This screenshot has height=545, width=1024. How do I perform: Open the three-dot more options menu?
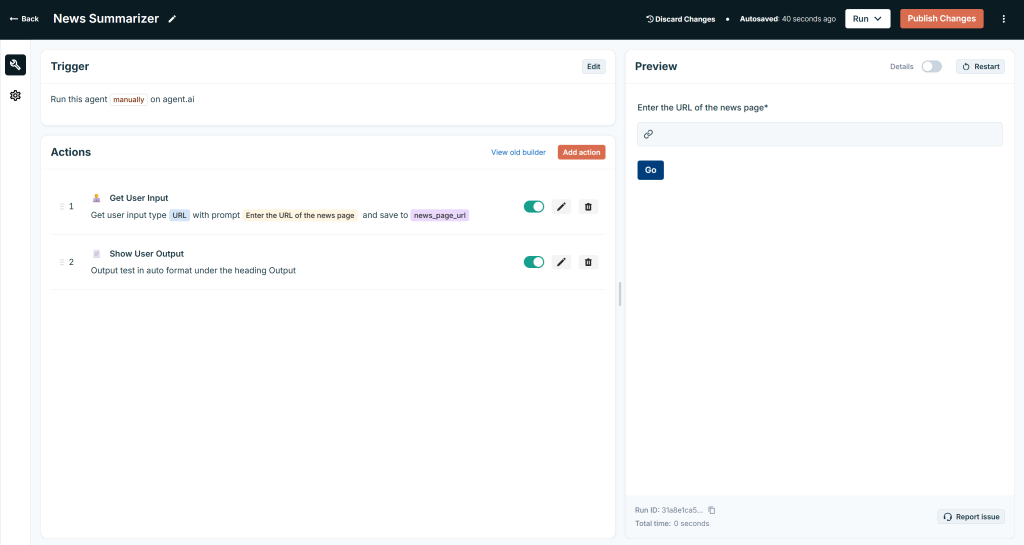(1003, 19)
